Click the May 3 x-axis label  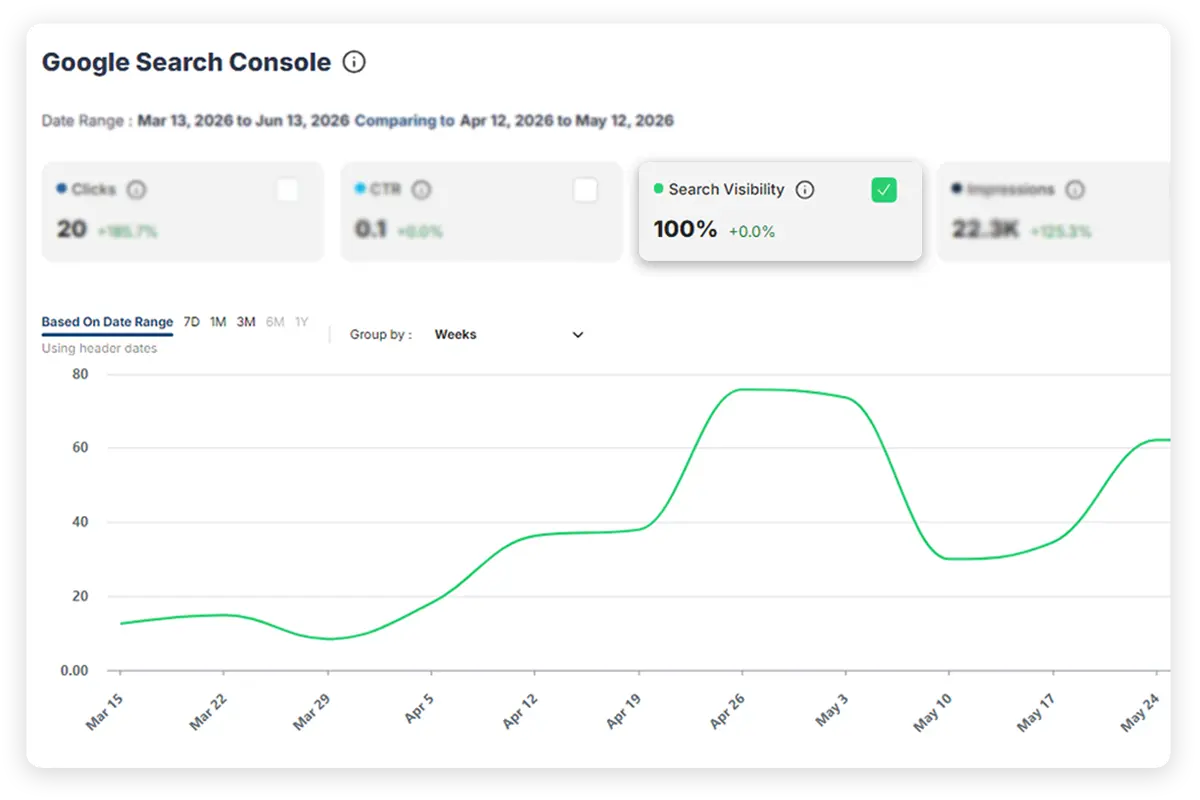[x=833, y=709]
